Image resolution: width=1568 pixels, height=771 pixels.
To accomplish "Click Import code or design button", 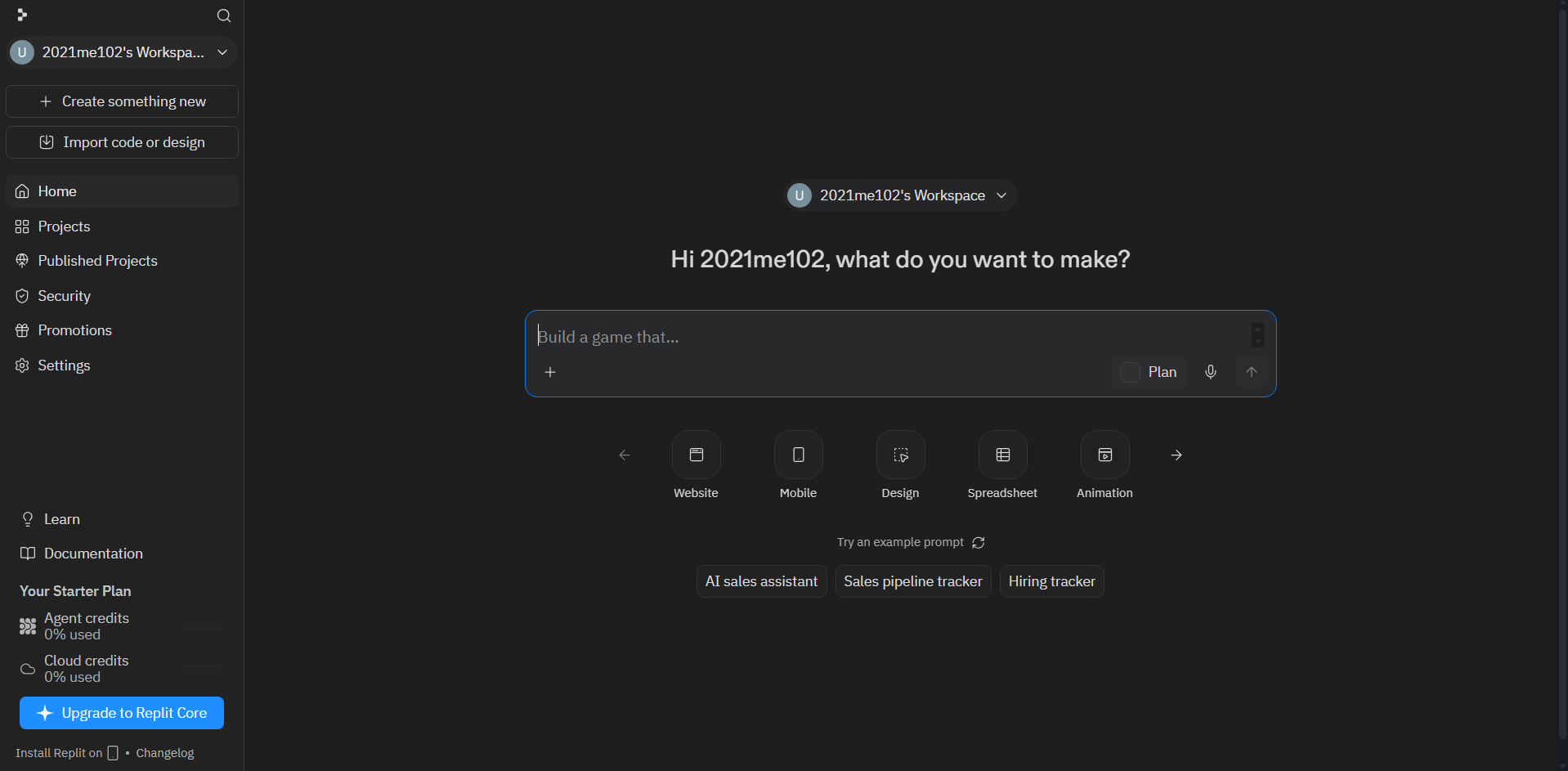I will click(123, 142).
